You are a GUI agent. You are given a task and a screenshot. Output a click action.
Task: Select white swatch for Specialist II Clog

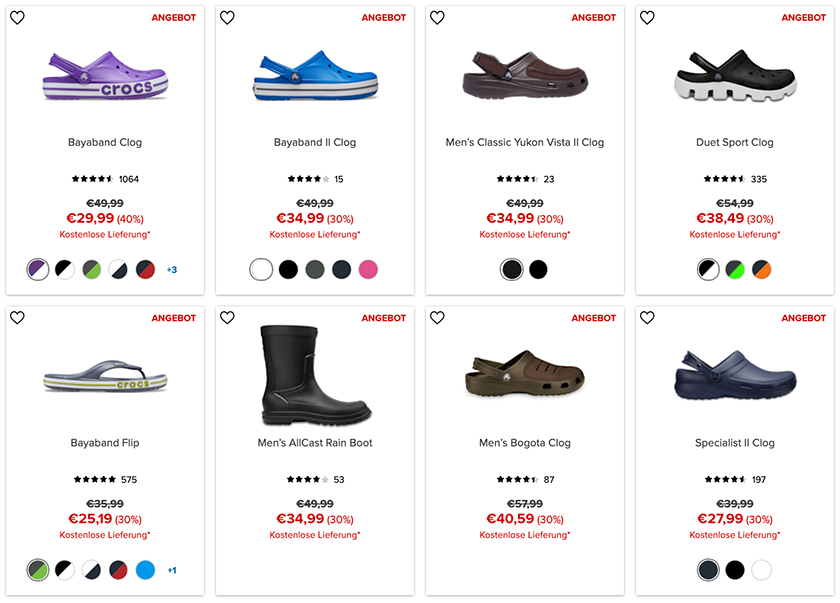(x=762, y=570)
